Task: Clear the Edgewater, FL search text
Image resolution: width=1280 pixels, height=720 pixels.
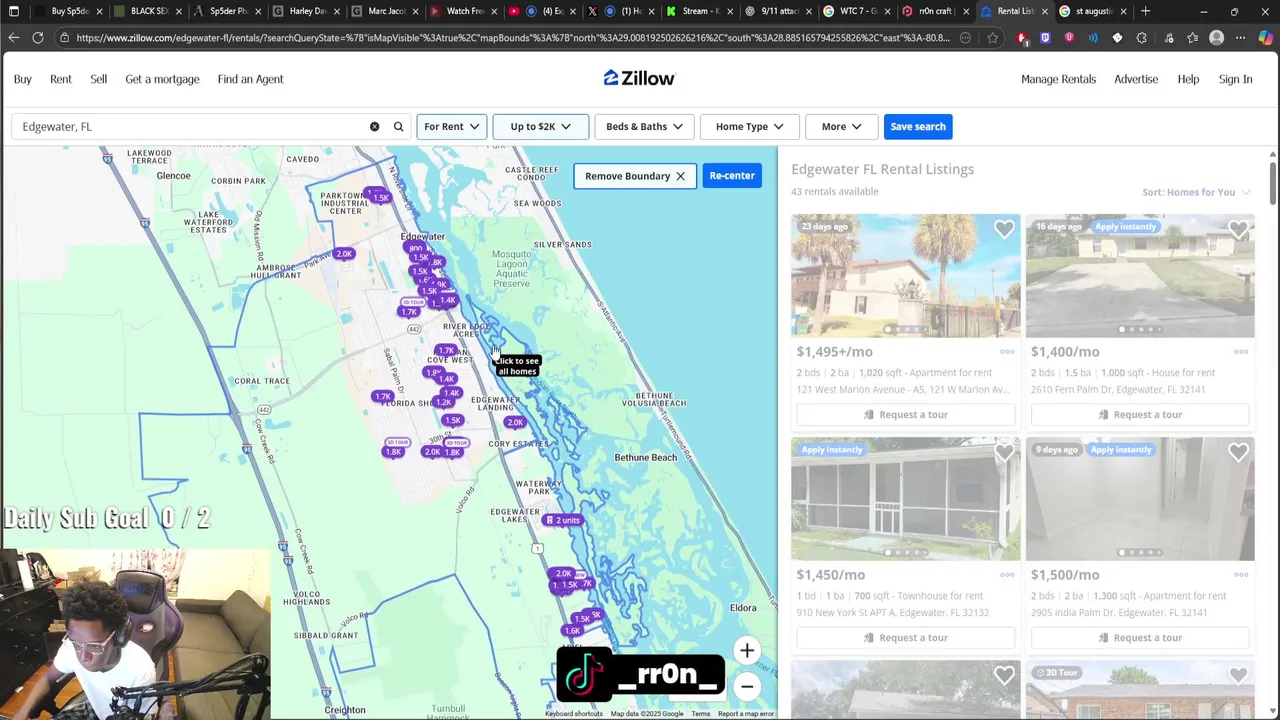Action: click(374, 127)
